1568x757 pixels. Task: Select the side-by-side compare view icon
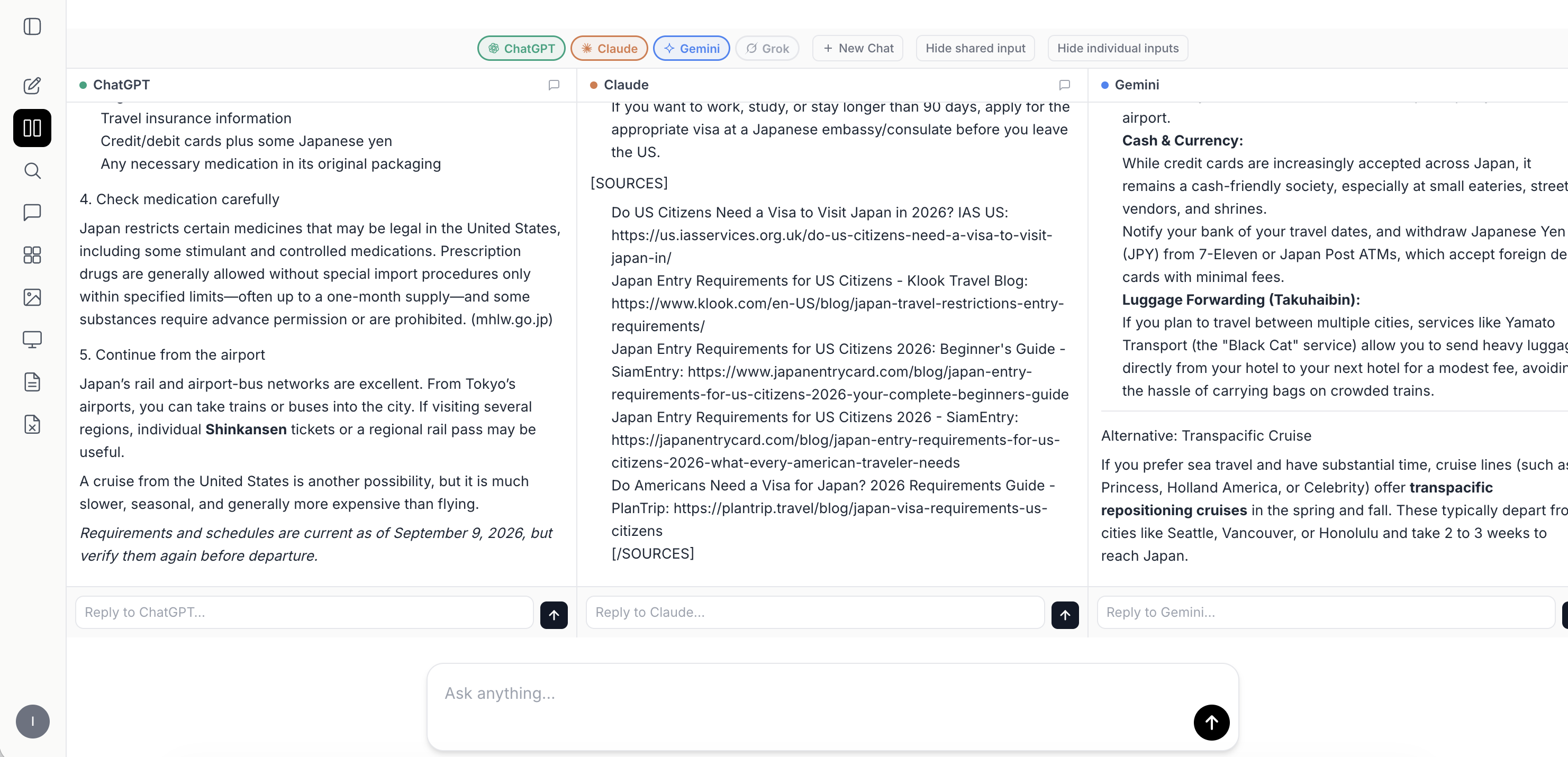(x=32, y=128)
